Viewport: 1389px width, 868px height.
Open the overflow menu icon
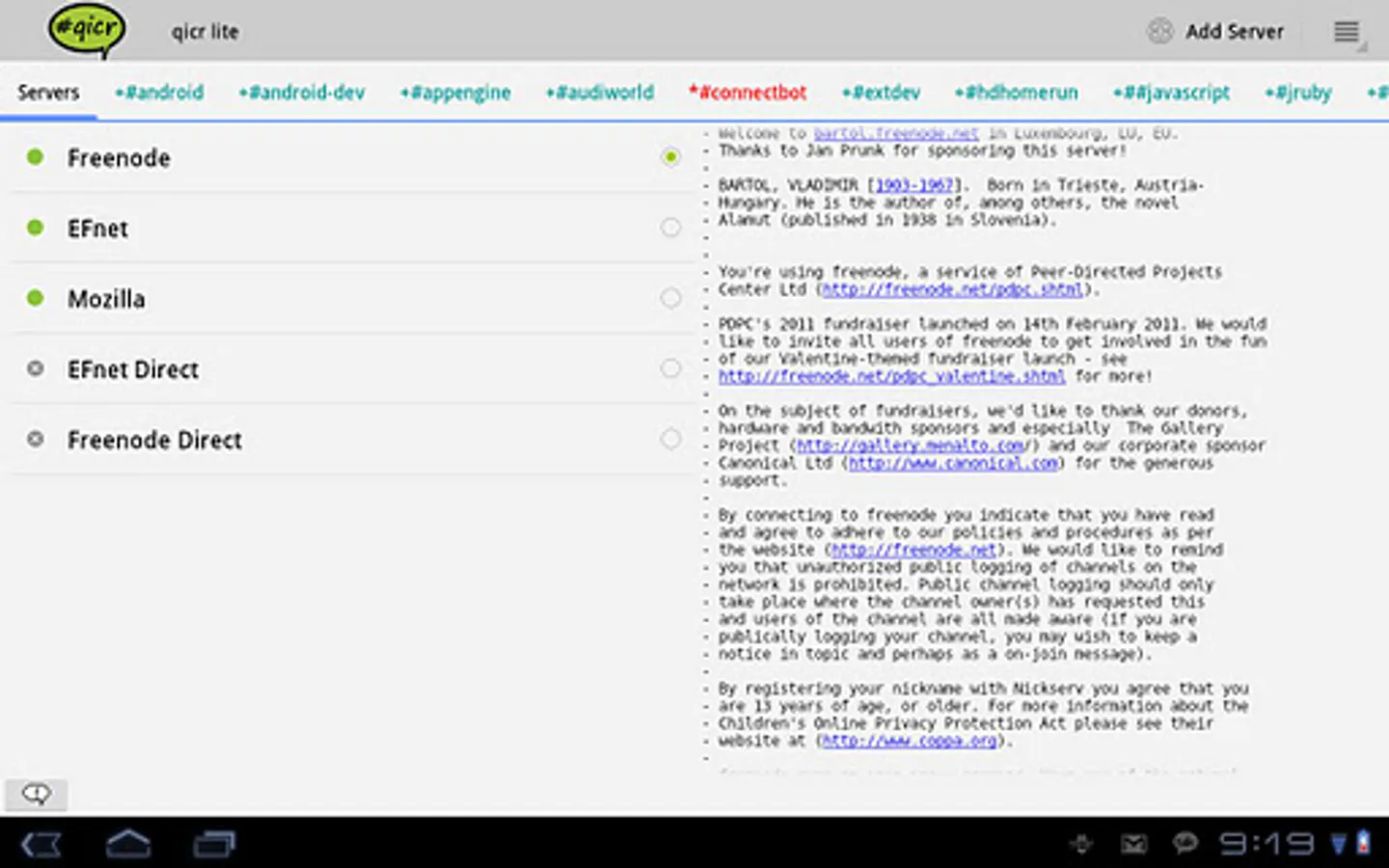(x=1347, y=32)
